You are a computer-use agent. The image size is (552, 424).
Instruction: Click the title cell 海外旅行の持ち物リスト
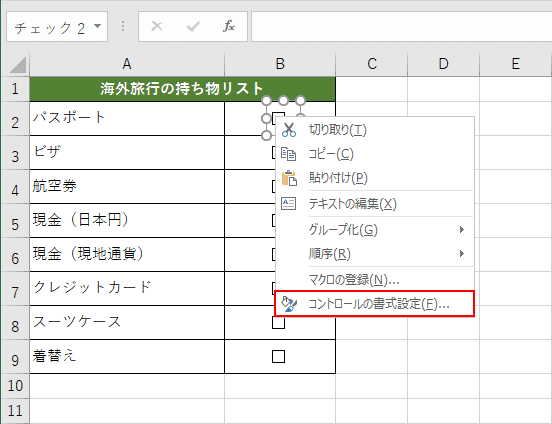pyautogui.click(x=182, y=89)
